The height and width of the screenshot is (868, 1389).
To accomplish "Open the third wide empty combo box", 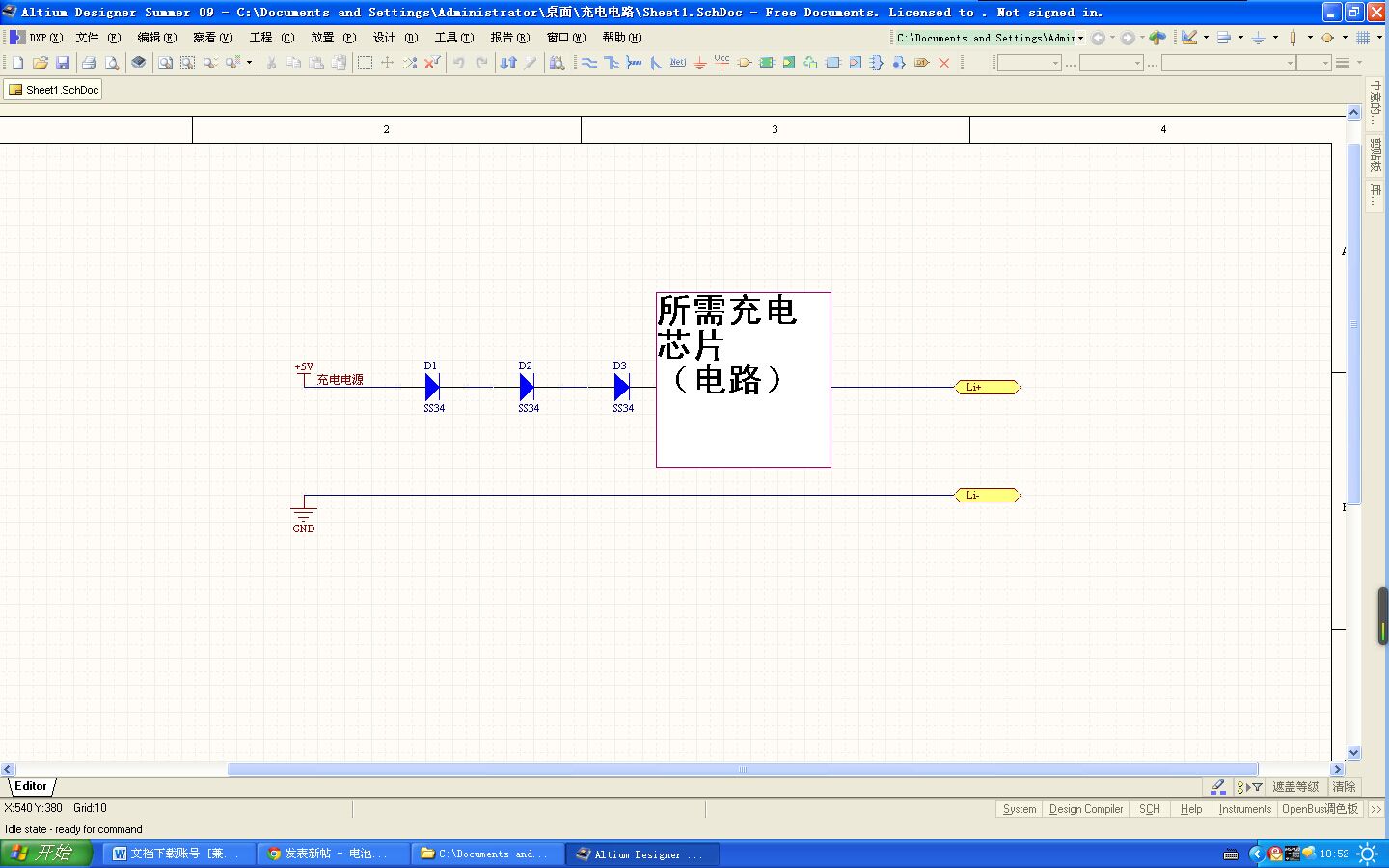I will (x=1229, y=63).
